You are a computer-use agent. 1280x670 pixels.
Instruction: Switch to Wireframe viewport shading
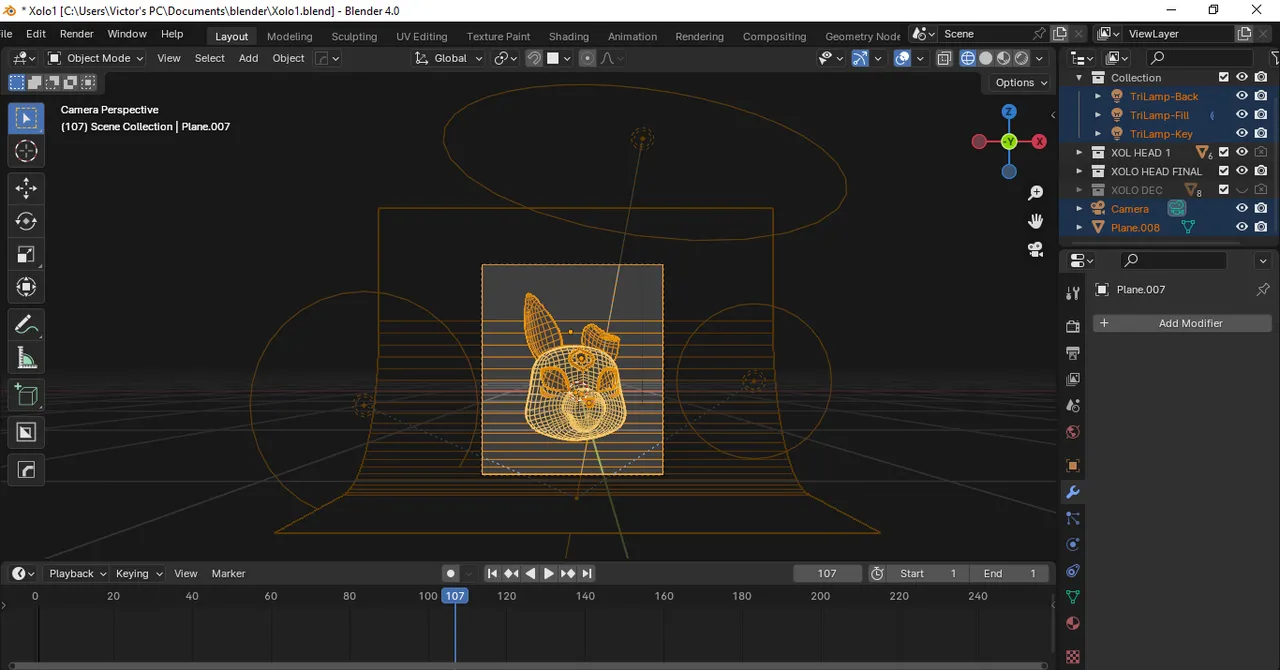(x=968, y=58)
